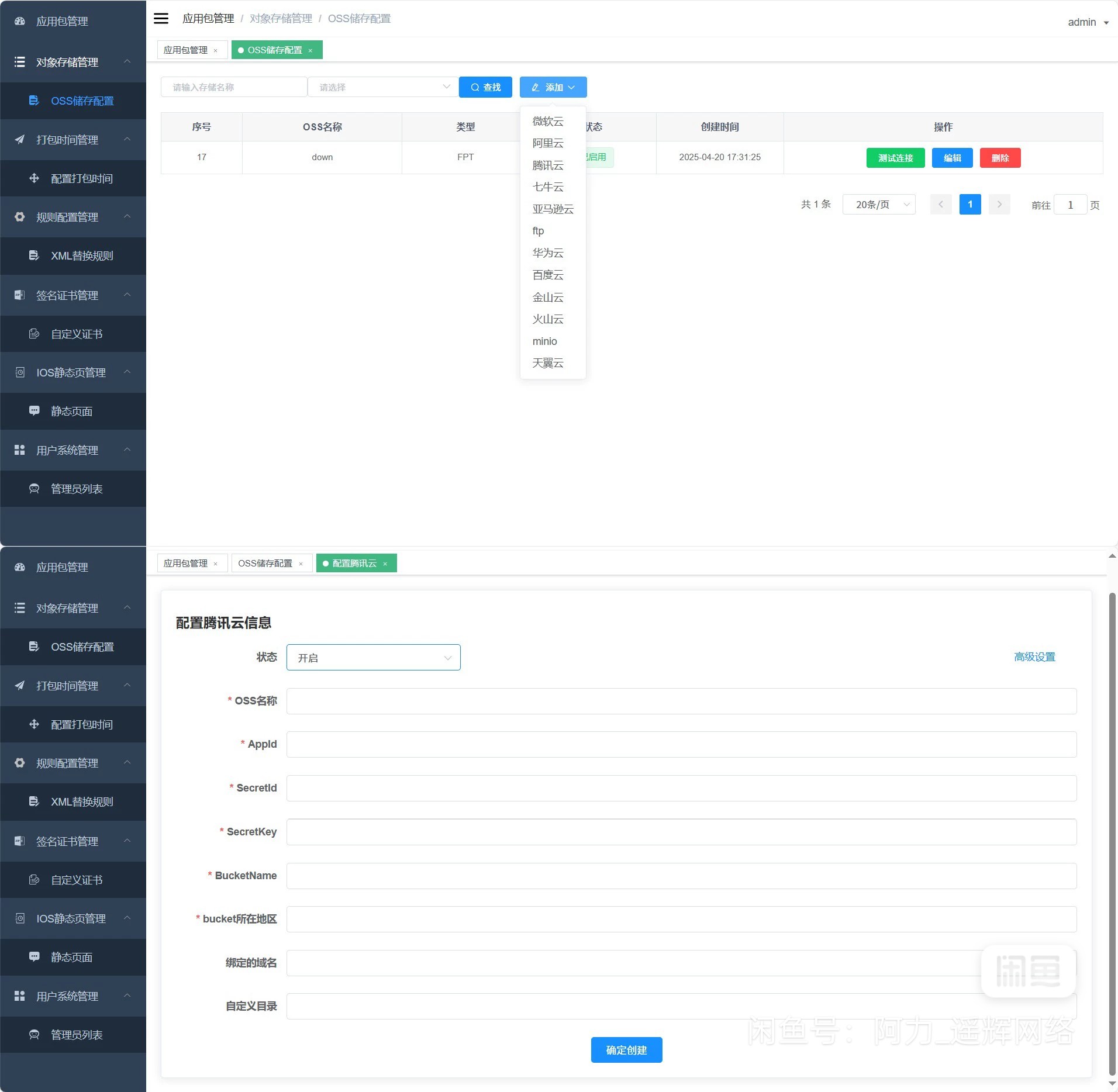Click the 静态页面 chat bubble icon in top sidebar

(x=34, y=411)
